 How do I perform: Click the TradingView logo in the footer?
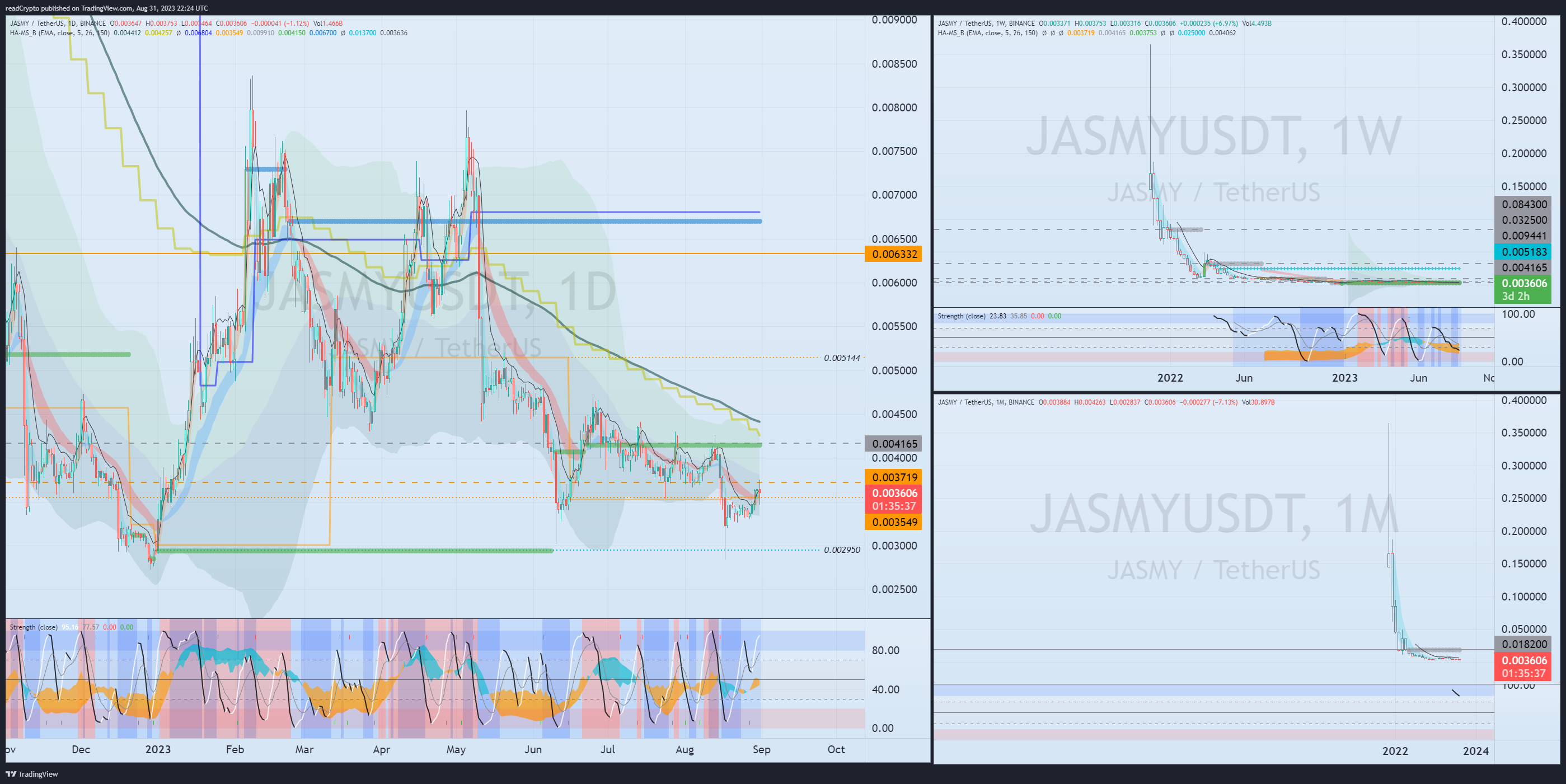coord(31,774)
